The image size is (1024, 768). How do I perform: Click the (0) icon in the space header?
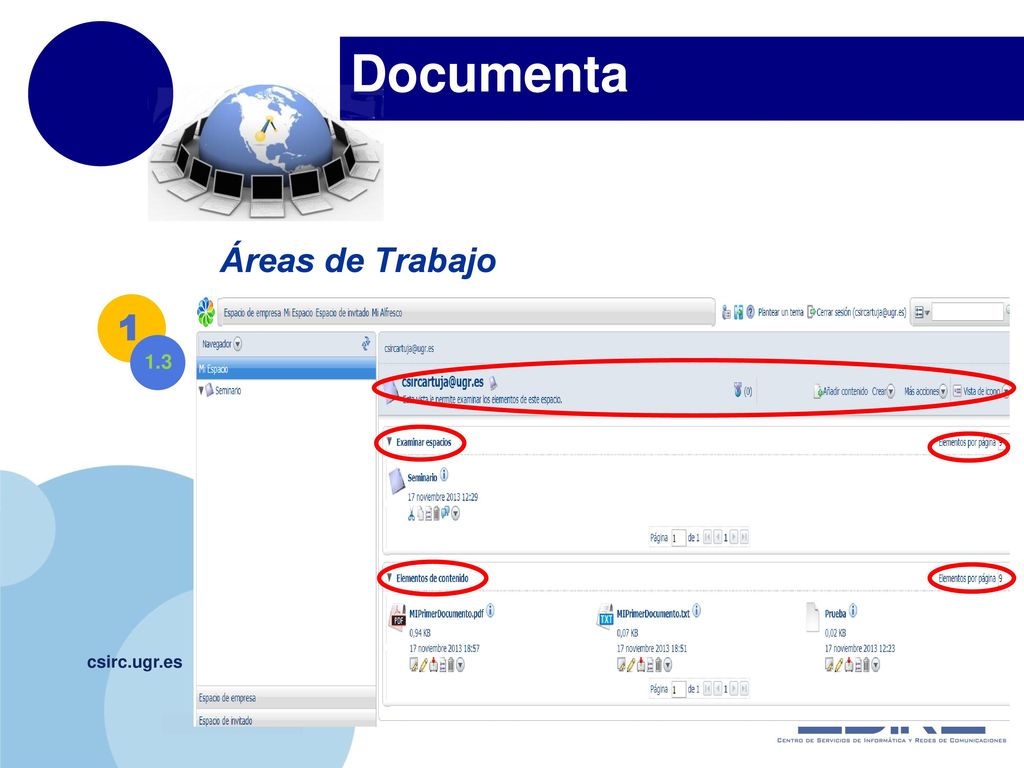click(x=738, y=390)
